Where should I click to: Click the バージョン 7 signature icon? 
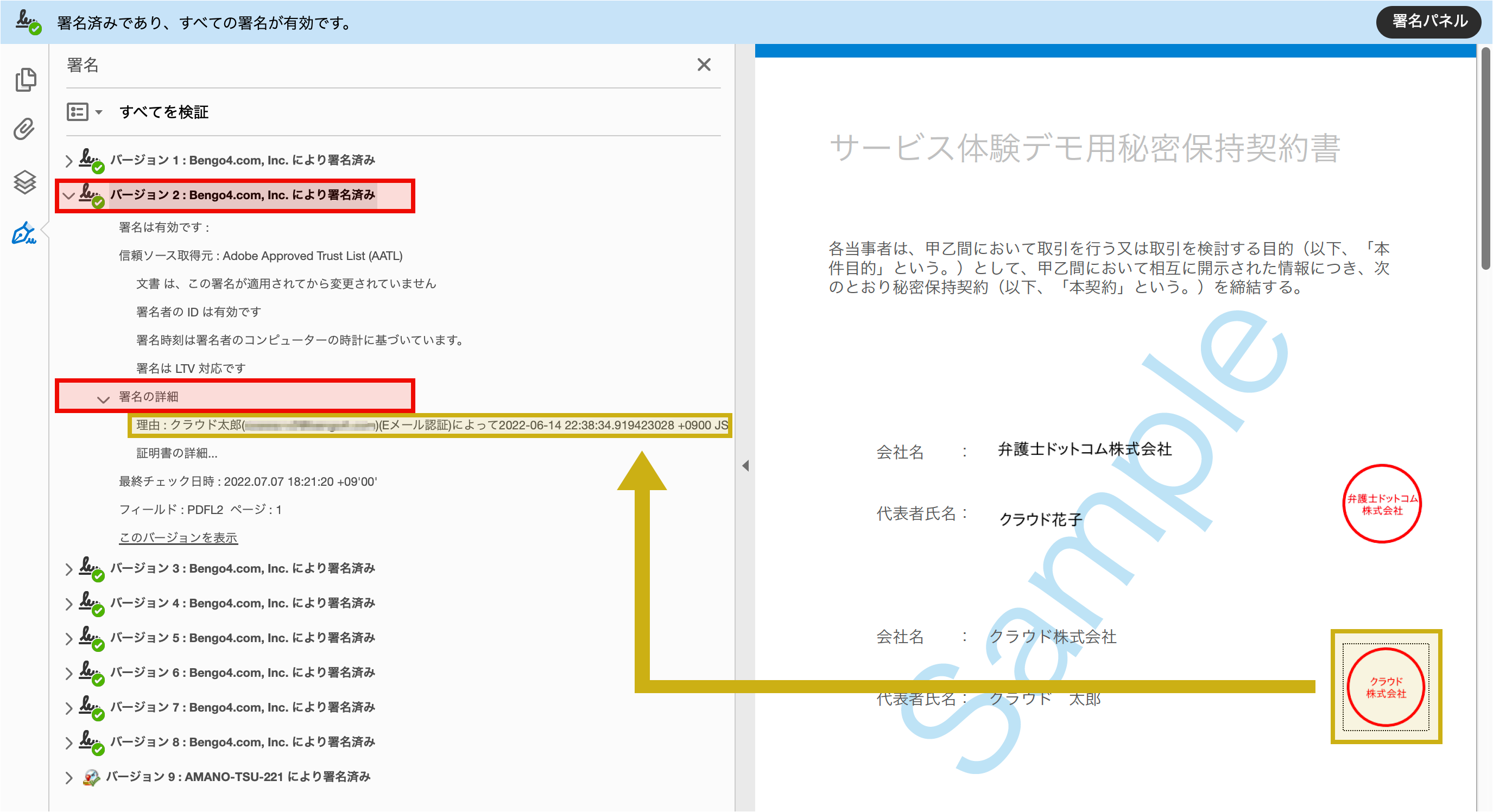(92, 708)
